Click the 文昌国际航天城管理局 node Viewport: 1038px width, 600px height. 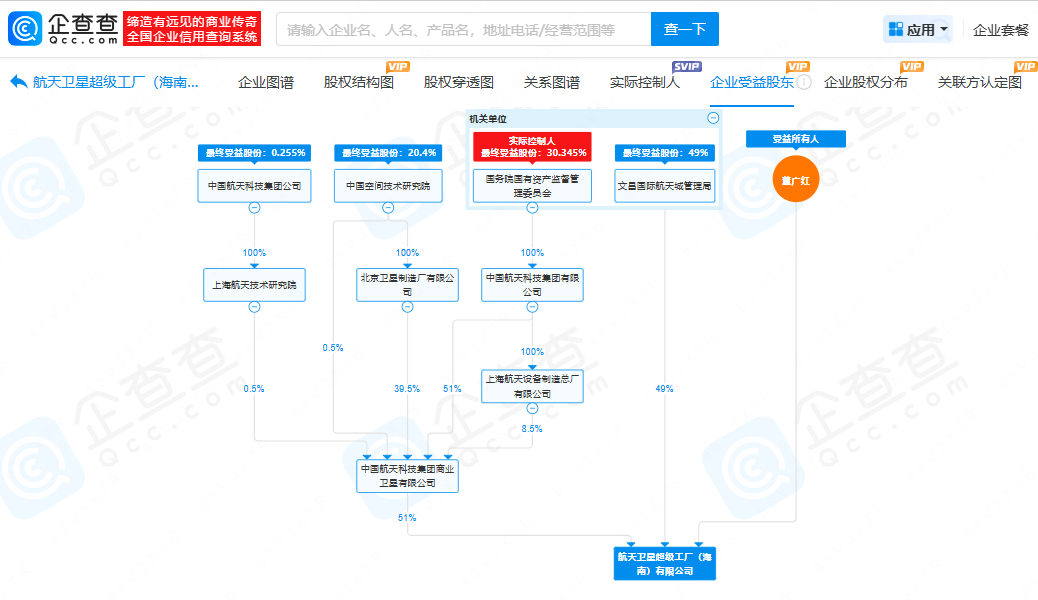point(665,186)
